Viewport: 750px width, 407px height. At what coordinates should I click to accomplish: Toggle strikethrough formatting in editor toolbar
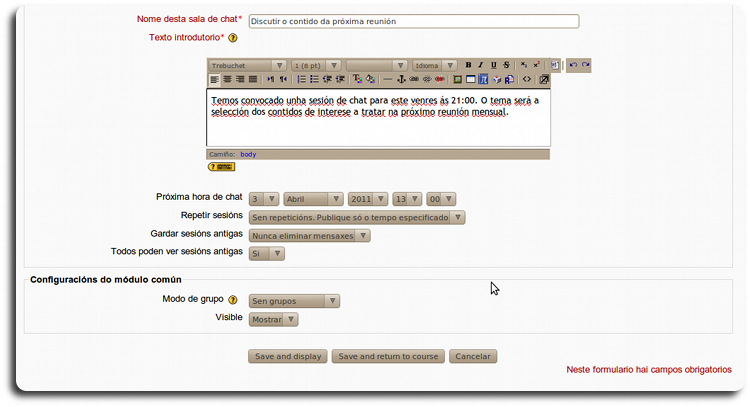coord(506,65)
